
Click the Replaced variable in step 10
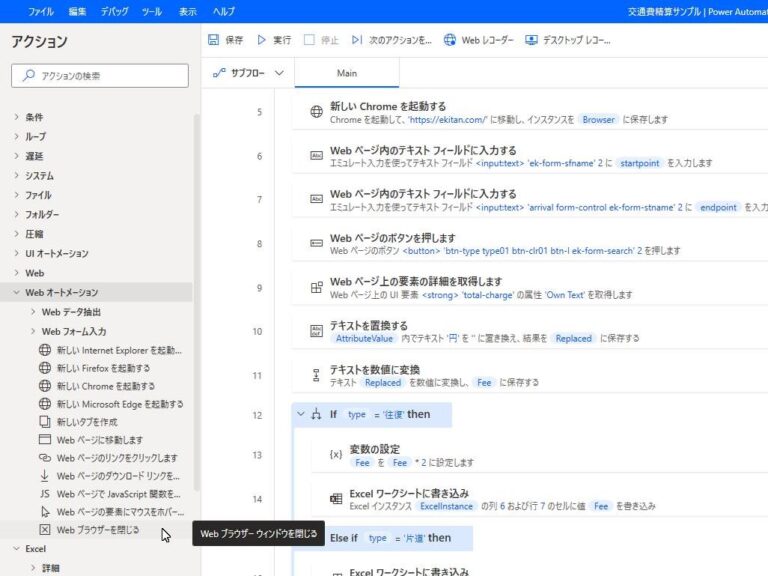[x=574, y=338]
